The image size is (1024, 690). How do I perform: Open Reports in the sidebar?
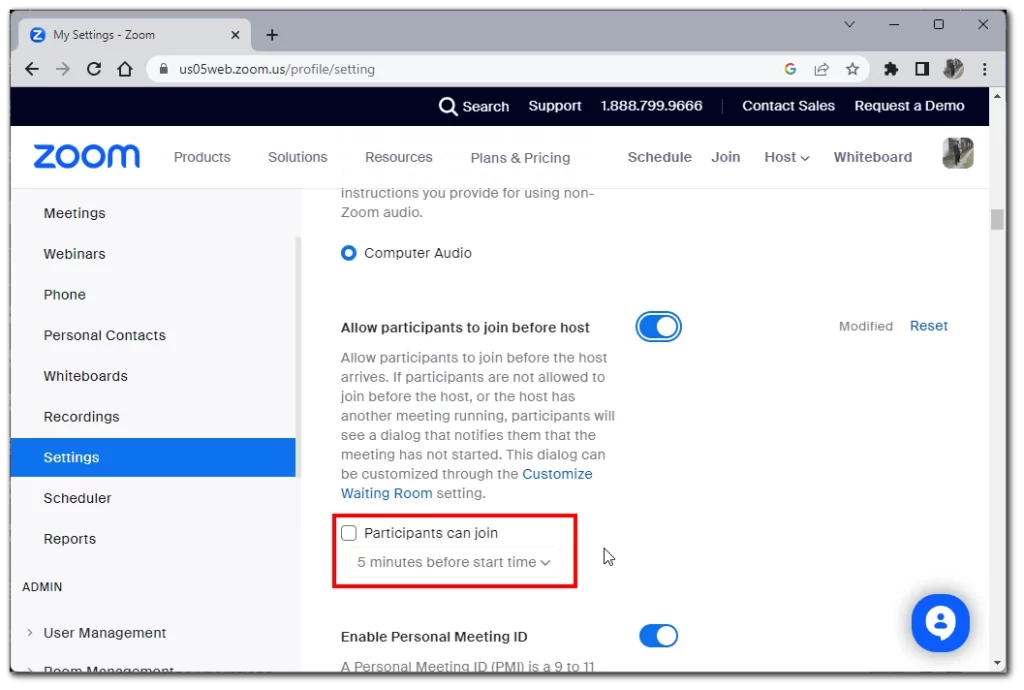70,539
